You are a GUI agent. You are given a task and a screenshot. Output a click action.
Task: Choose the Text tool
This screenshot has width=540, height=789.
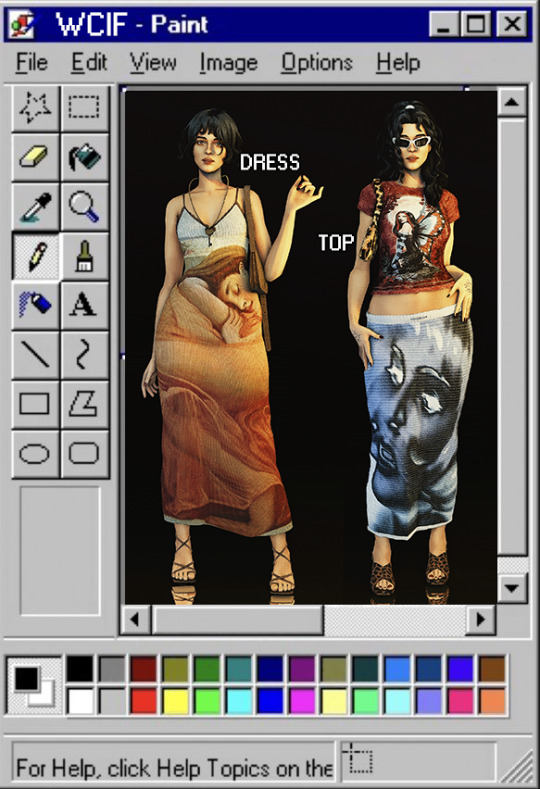click(x=84, y=305)
